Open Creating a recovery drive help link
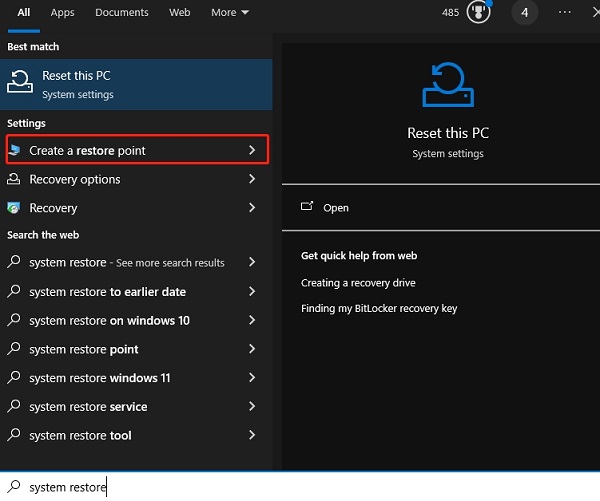This screenshot has width=600, height=501. (358, 283)
